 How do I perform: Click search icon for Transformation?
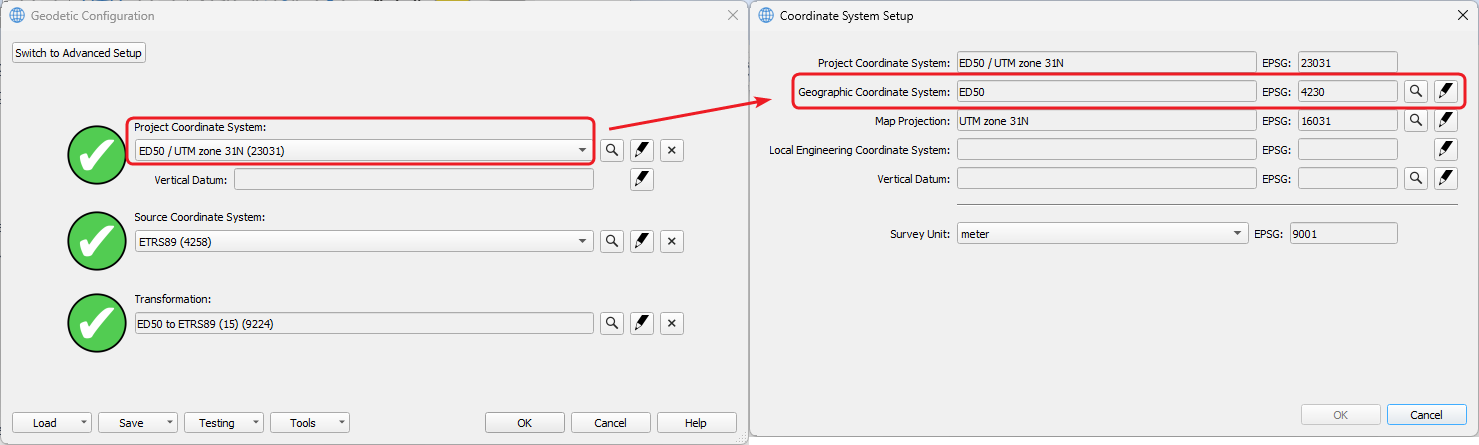pyautogui.click(x=612, y=323)
